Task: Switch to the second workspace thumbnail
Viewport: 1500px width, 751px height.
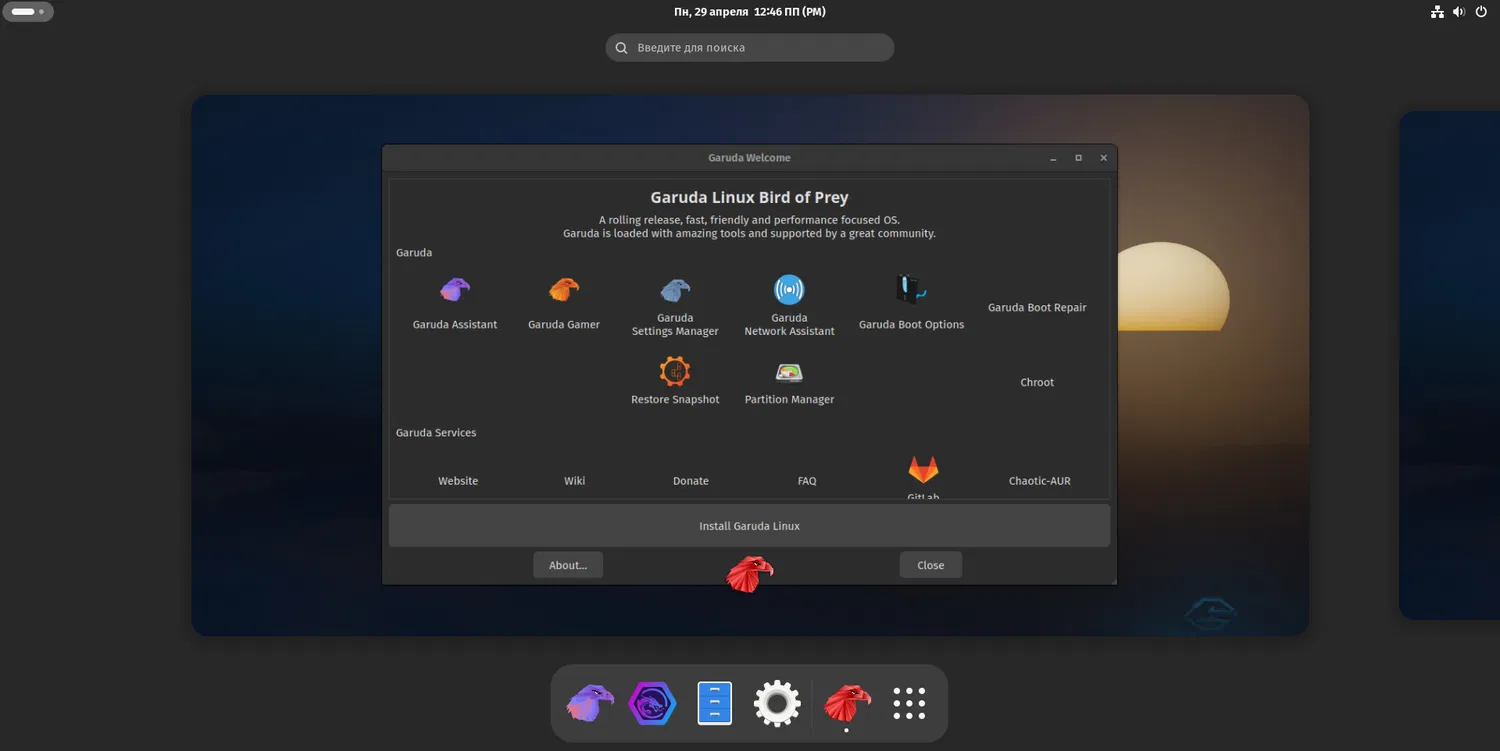Action: 1449,365
